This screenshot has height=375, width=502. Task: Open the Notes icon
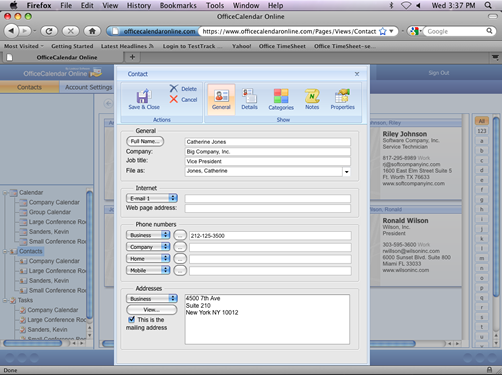point(312,96)
